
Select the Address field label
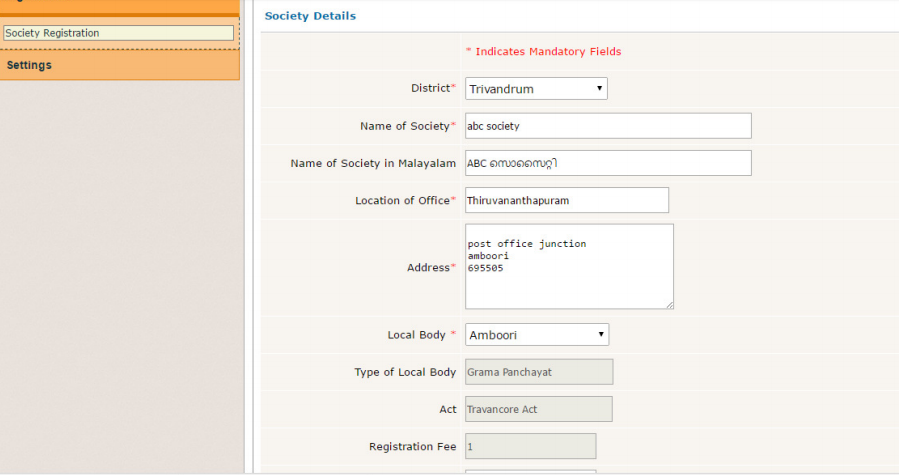point(428,268)
